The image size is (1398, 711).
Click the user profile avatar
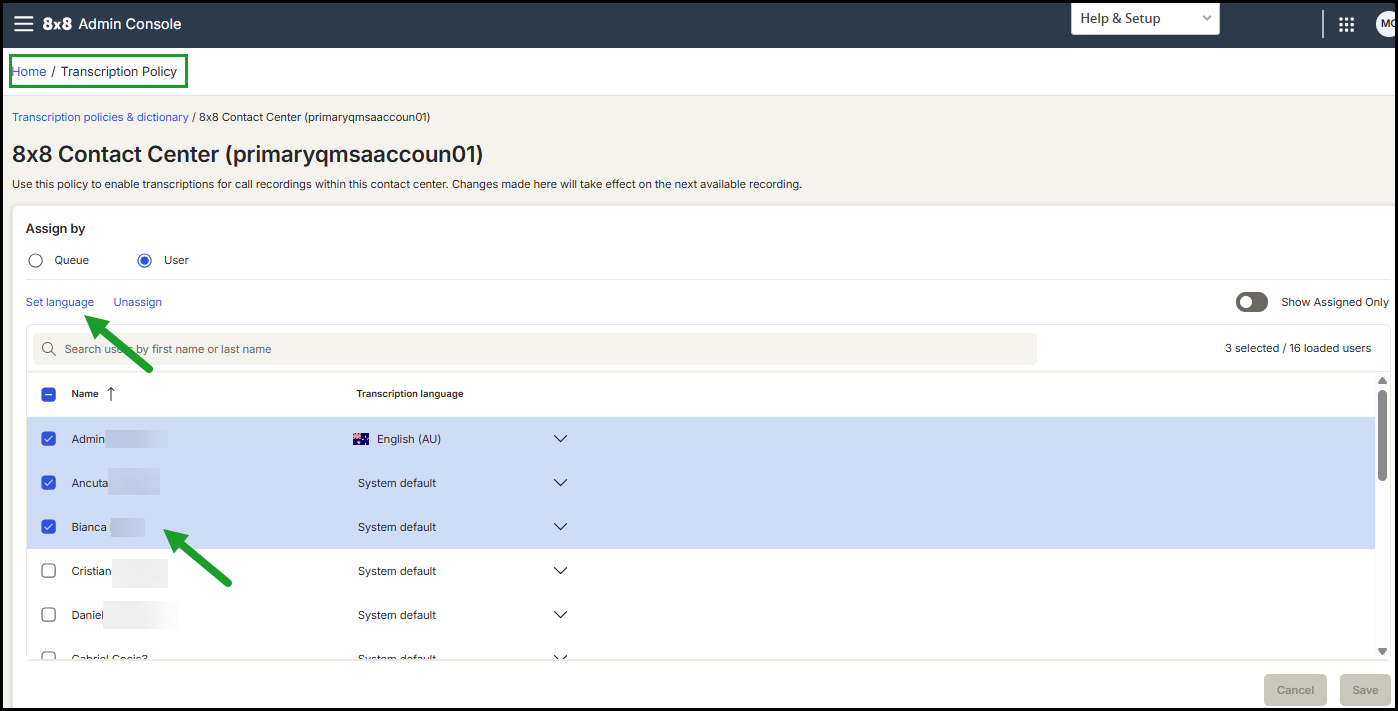[x=1388, y=24]
